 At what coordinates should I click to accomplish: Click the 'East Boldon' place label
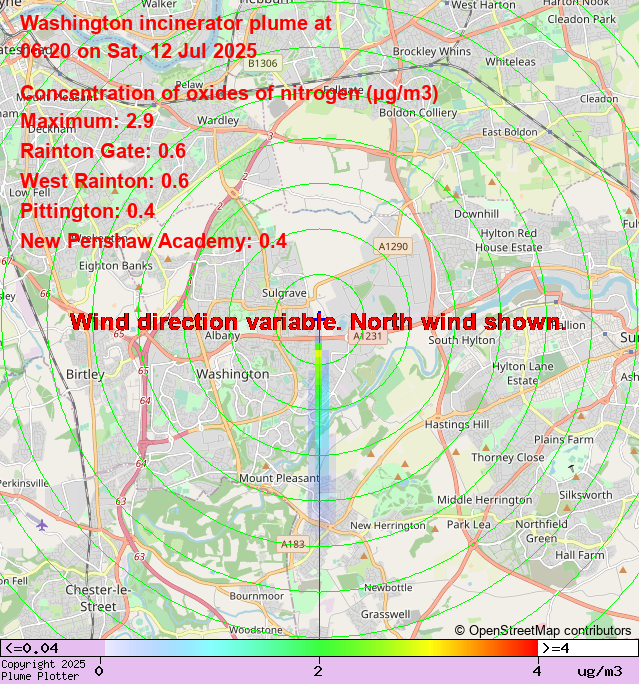coord(509,132)
